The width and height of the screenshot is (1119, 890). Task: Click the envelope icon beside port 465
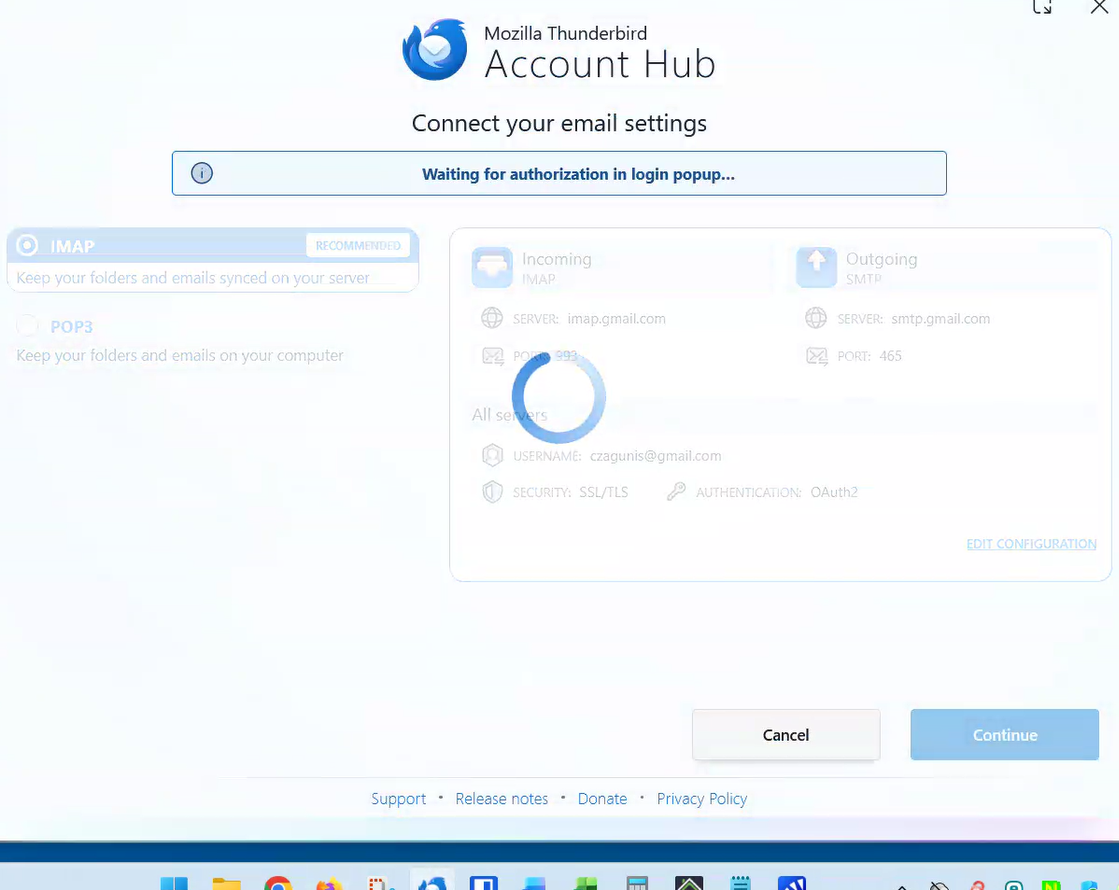click(816, 355)
